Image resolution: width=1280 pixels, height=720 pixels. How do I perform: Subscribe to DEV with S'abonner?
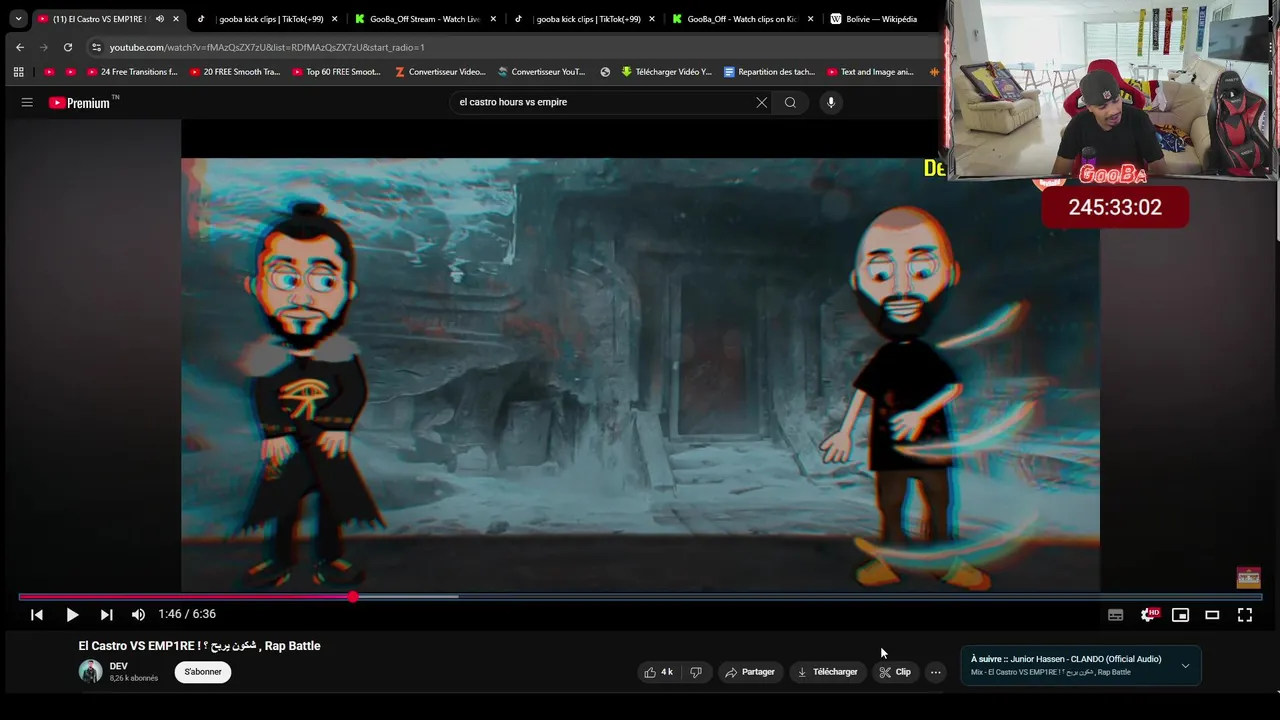(x=203, y=672)
